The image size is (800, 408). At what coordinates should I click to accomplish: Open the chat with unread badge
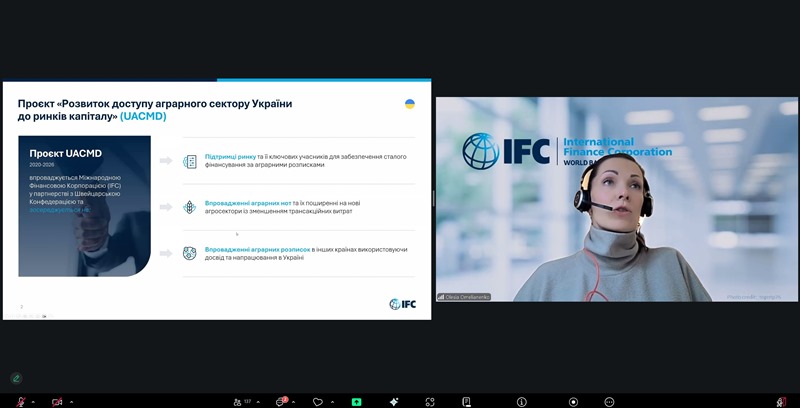(281, 401)
